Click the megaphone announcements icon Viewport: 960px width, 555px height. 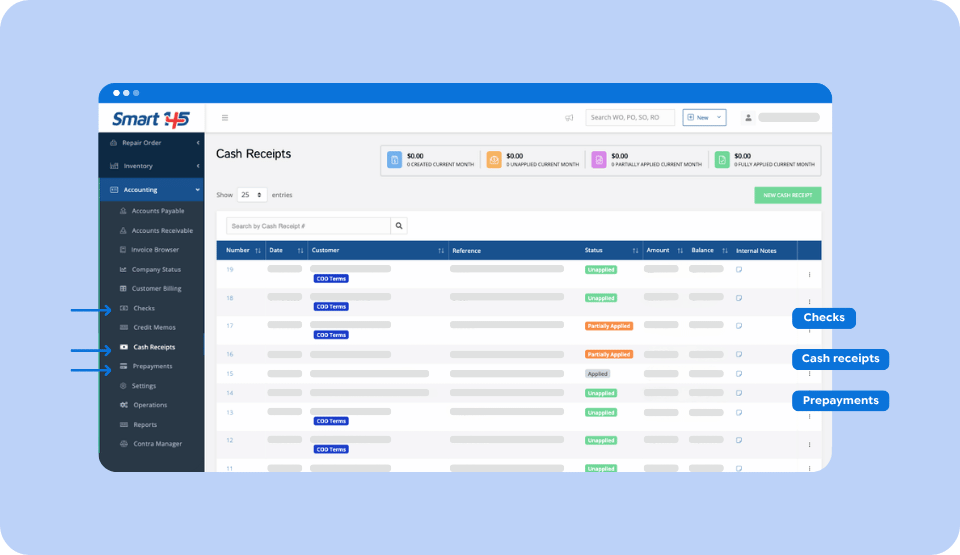[569, 118]
